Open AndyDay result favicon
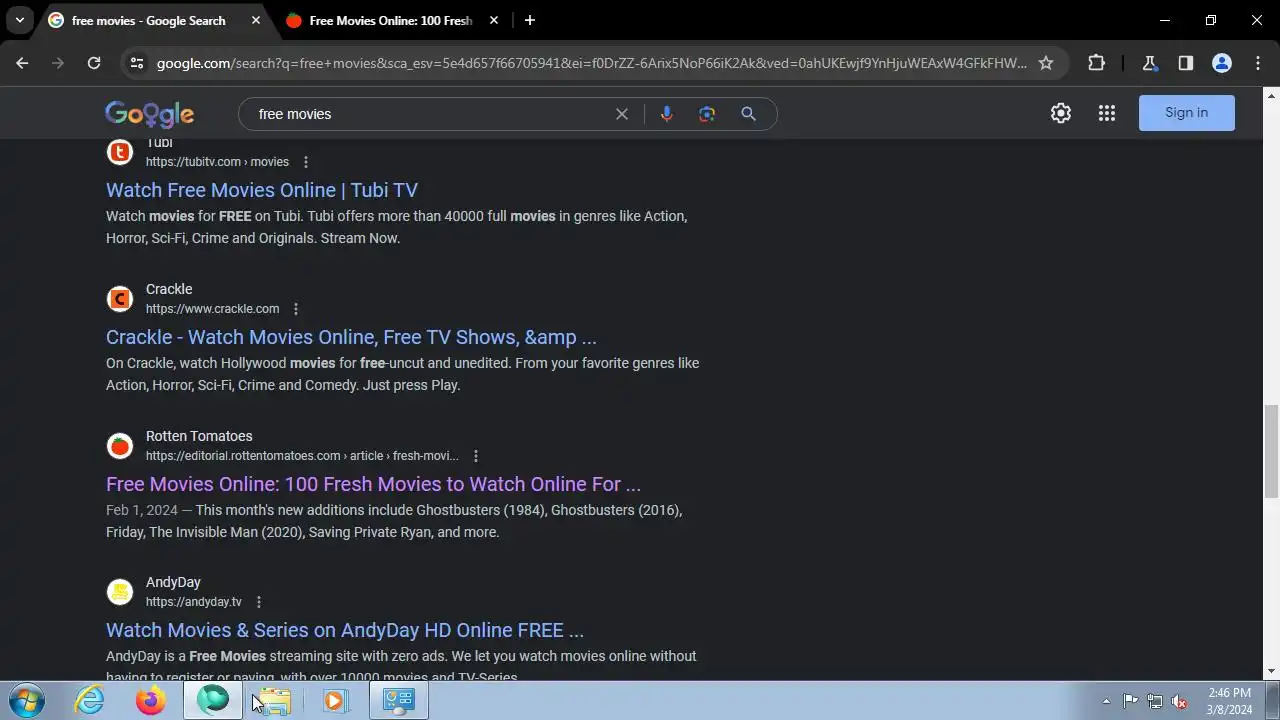 [x=120, y=592]
